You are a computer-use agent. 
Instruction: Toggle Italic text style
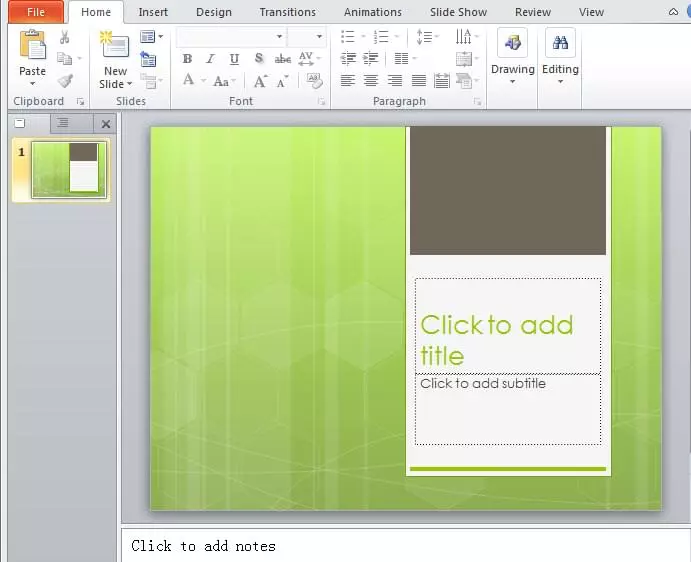tap(210, 59)
